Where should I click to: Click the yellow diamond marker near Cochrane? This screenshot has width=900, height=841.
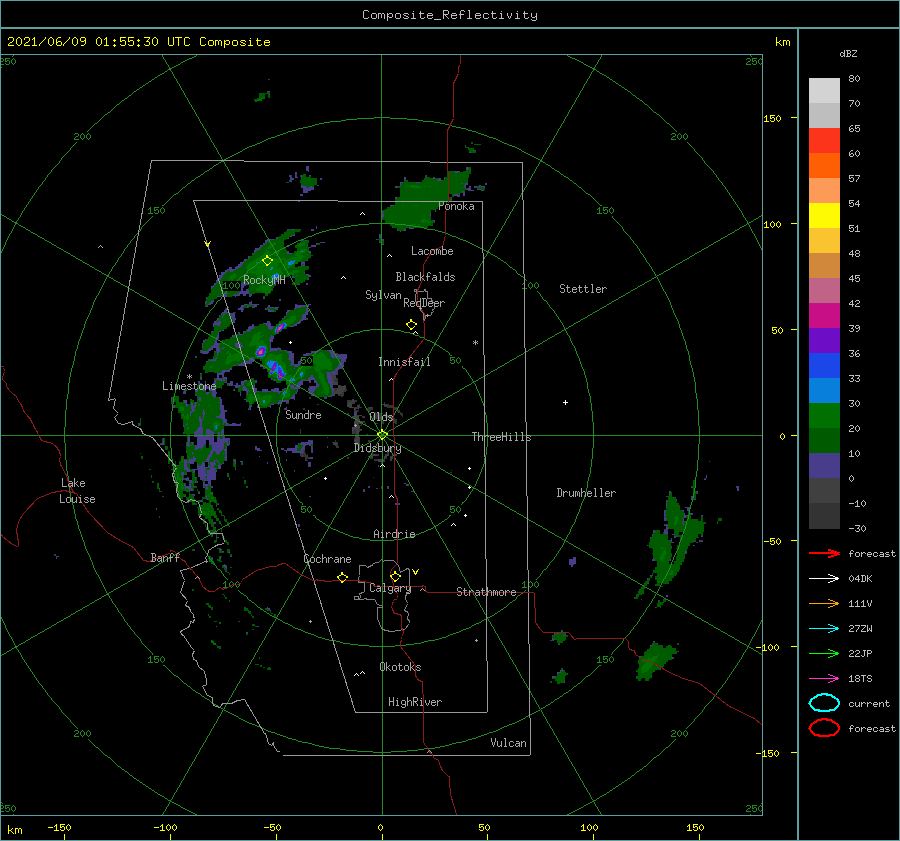tap(343, 578)
